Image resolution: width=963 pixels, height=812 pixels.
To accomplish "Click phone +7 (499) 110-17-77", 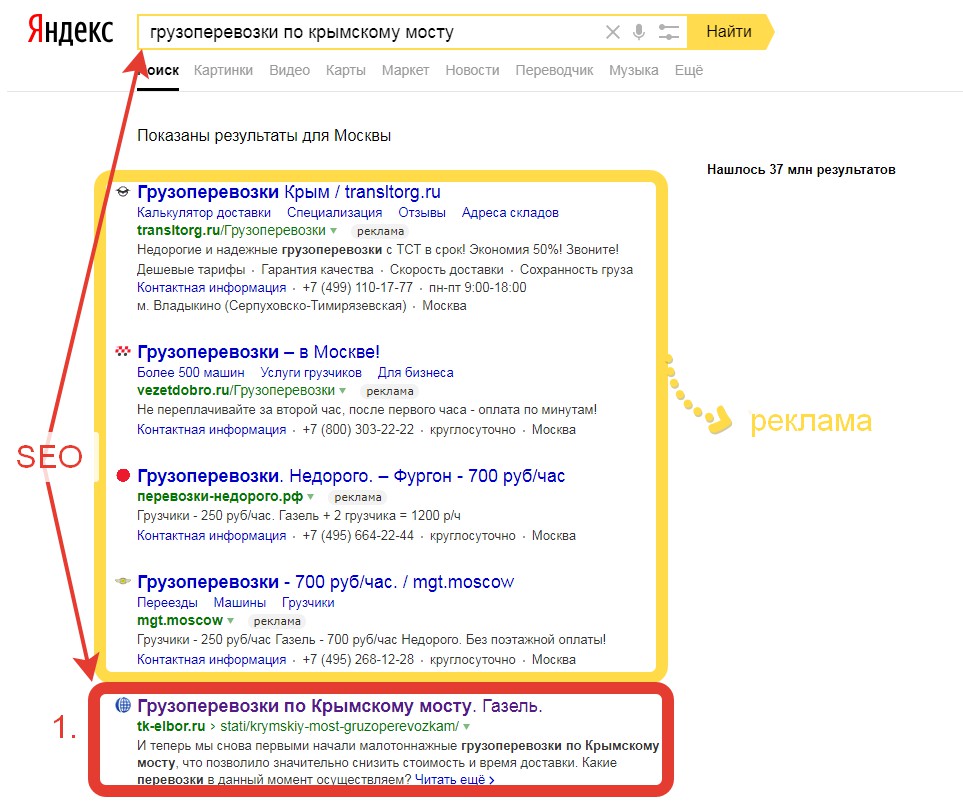I will 357,287.
